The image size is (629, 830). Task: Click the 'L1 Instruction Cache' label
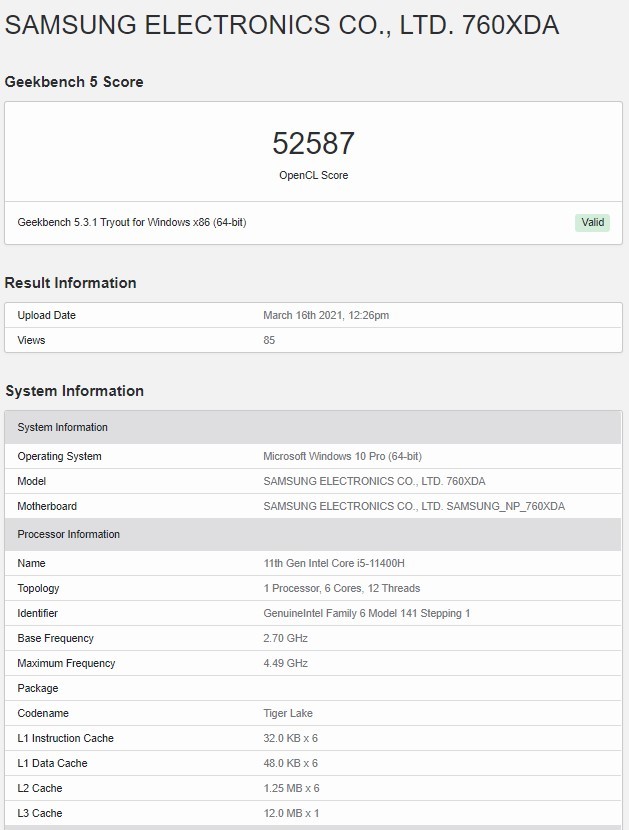tap(66, 738)
